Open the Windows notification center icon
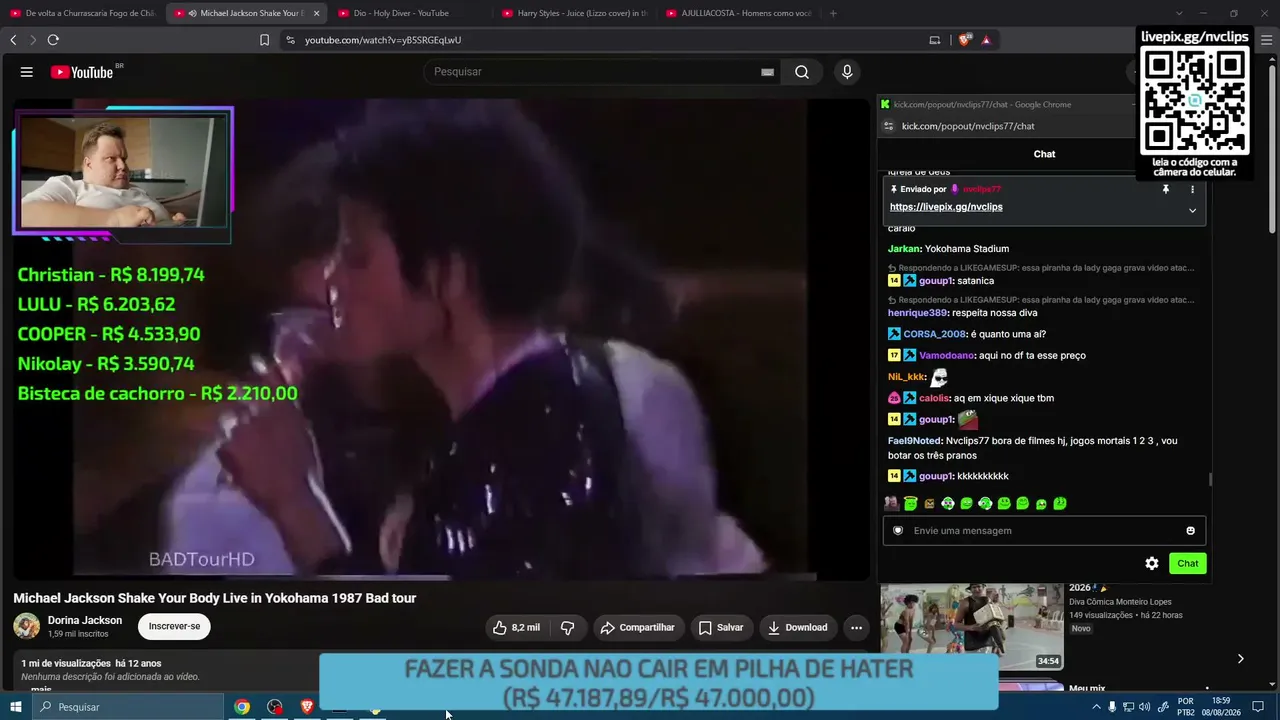Screen dimensions: 1280x720 pyautogui.click(x=1258, y=707)
